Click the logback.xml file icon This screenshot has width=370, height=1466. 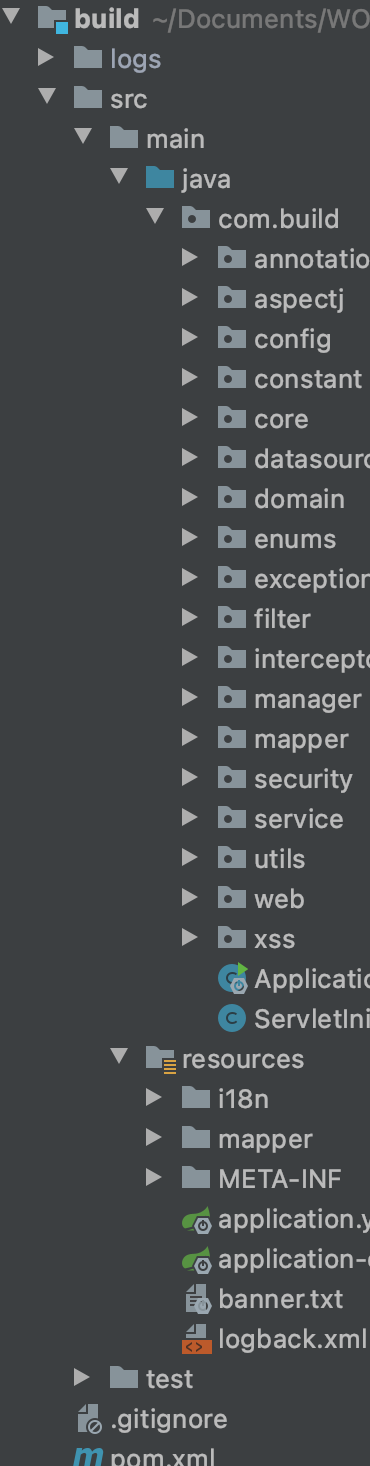(197, 1339)
